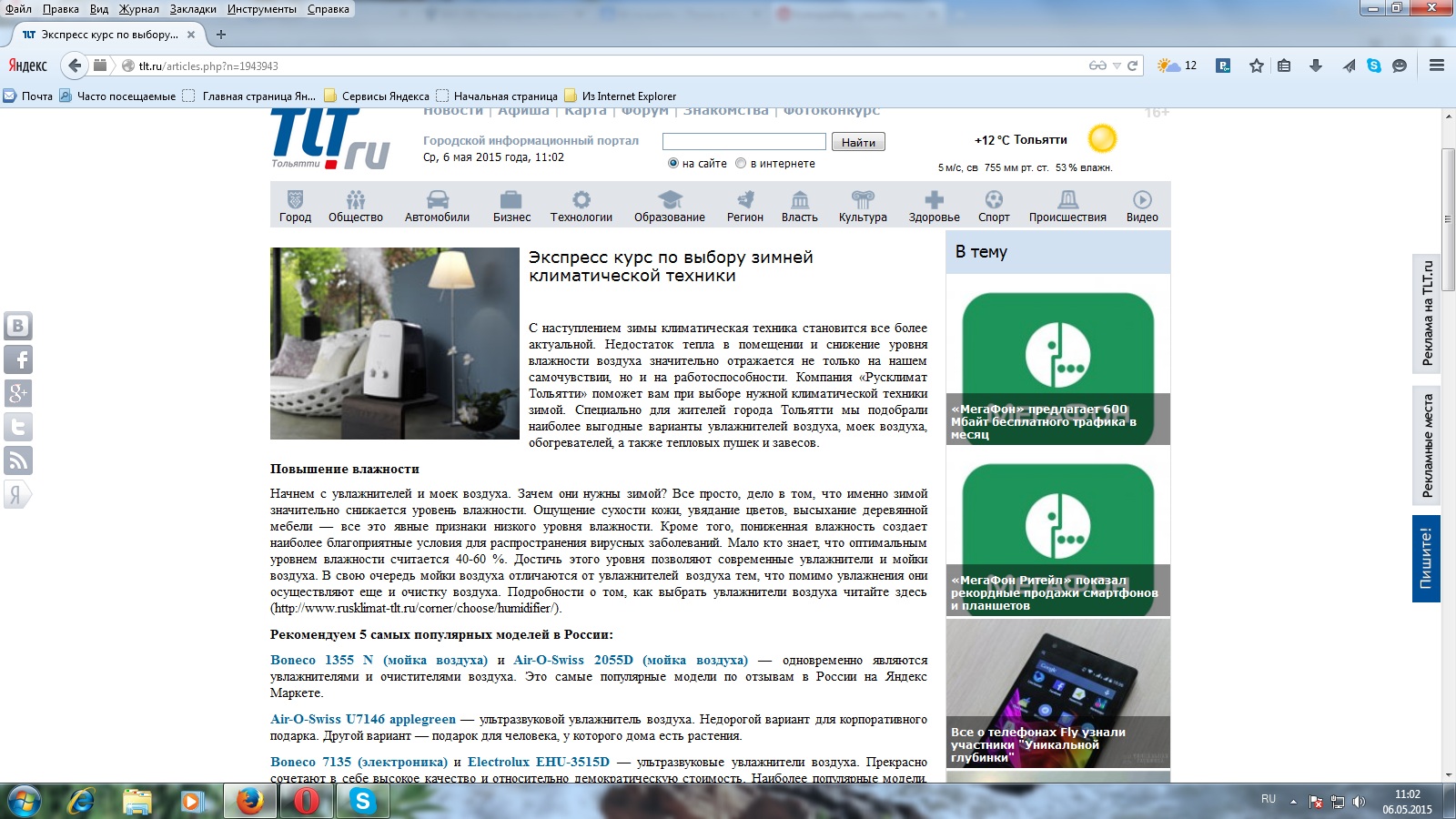Open the downloads arrow in the toolbar
Viewport: 1456px width, 819px height.
point(1316,66)
